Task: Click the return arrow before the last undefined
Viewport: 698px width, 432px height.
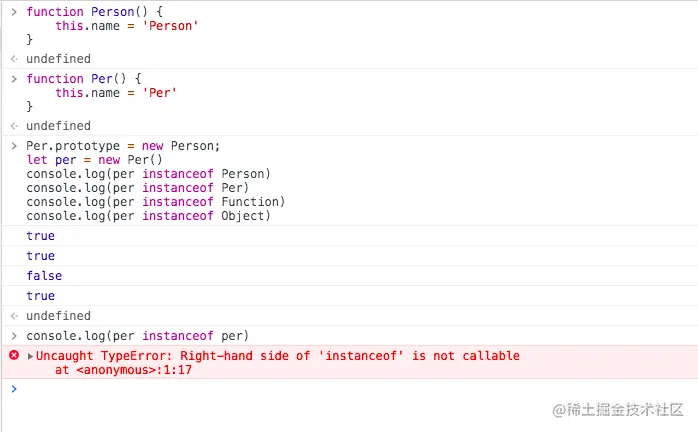Action: pyautogui.click(x=14, y=316)
